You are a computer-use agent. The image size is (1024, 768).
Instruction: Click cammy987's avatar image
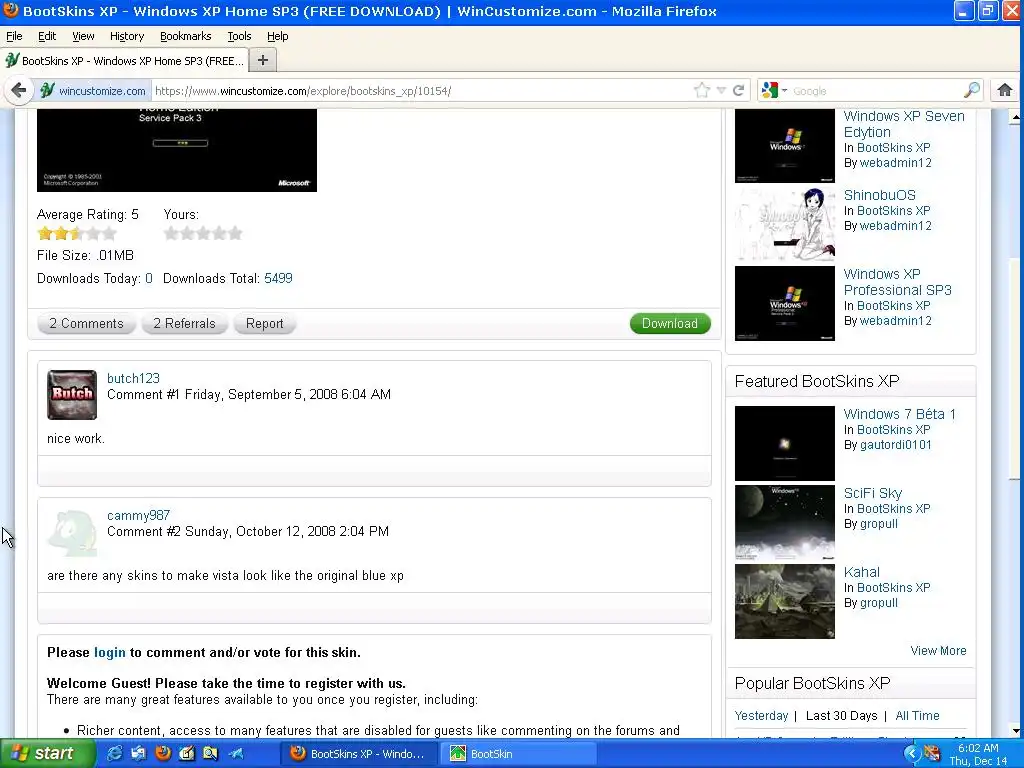[72, 532]
